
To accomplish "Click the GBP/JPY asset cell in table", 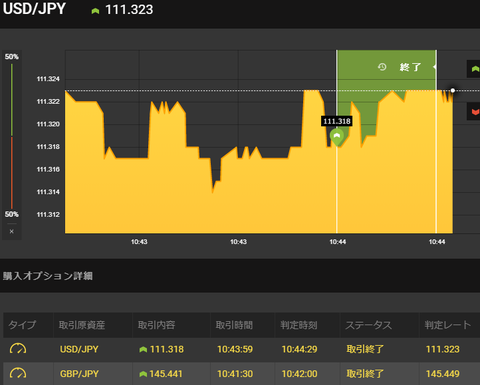I will [x=79, y=374].
